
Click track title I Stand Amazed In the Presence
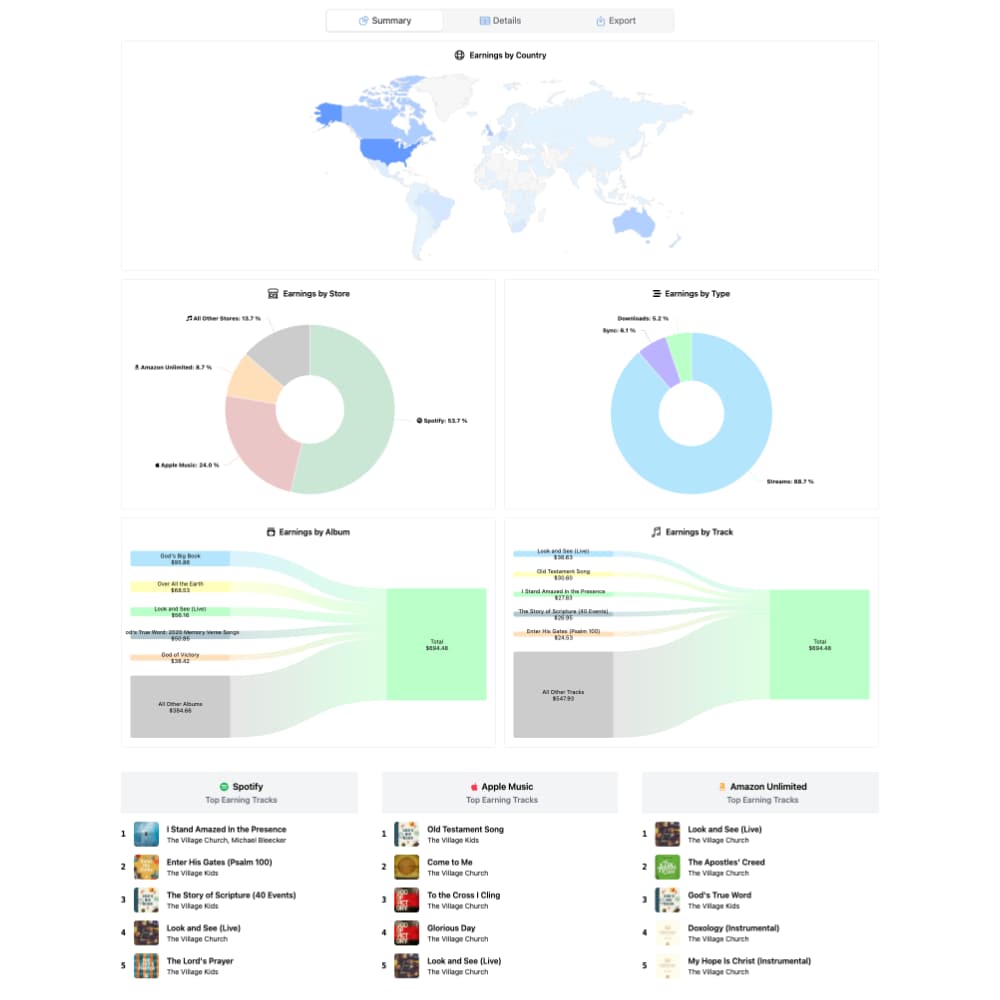click(x=226, y=829)
